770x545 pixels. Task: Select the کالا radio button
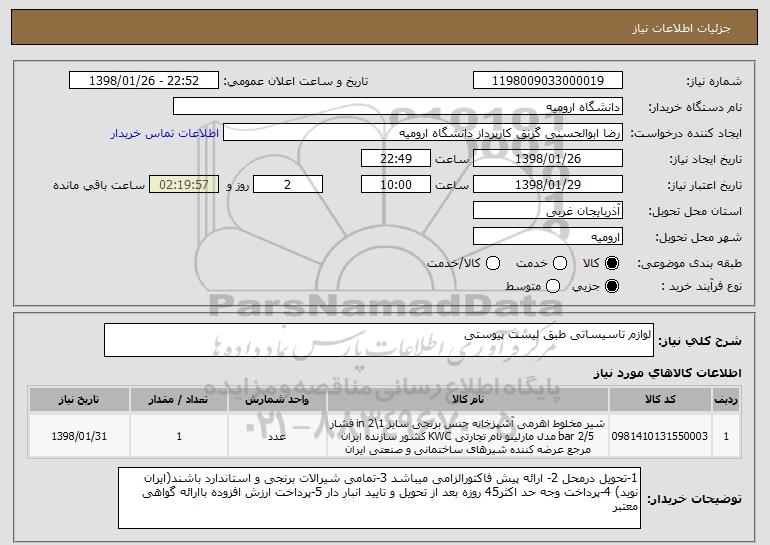(x=612, y=264)
